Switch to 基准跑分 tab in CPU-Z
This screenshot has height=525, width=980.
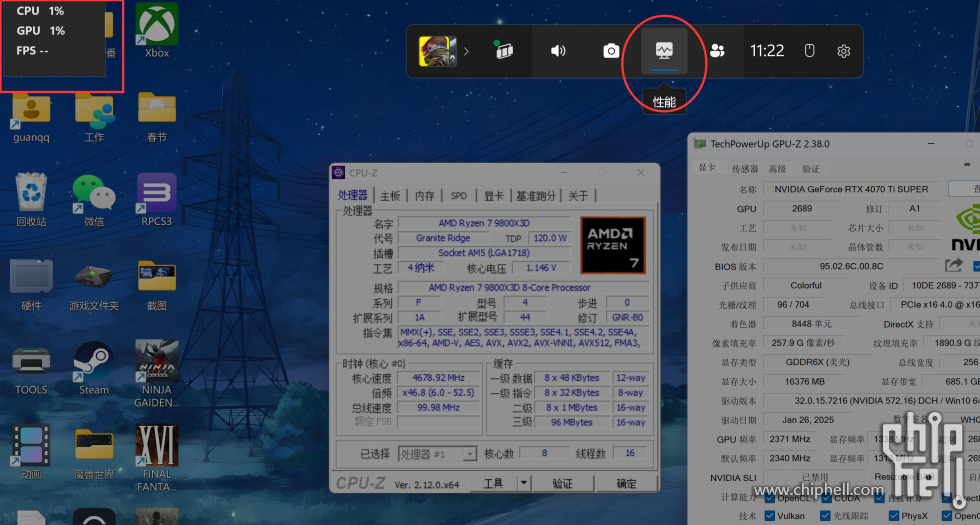(x=536, y=196)
